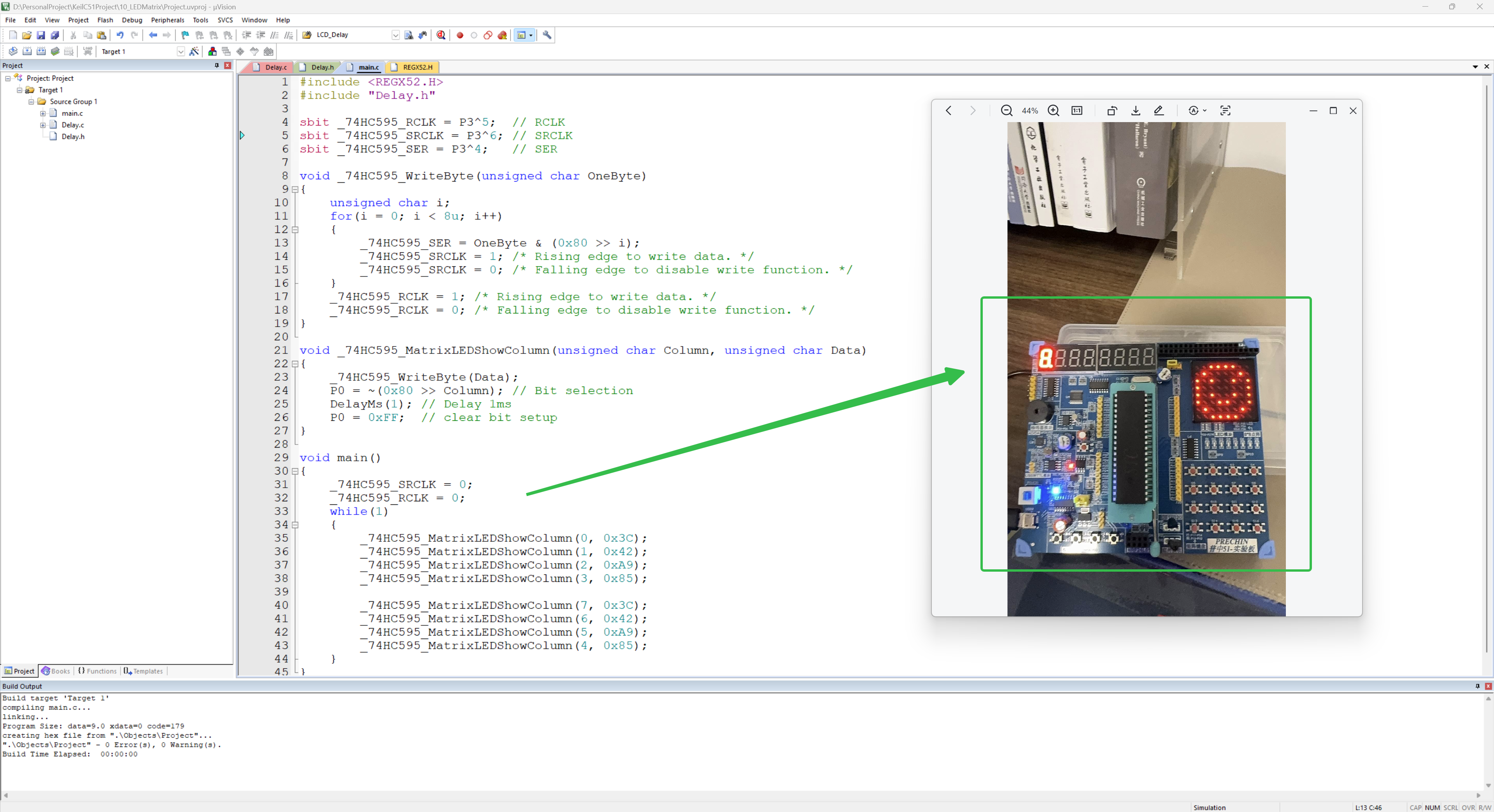Save all files

click(54, 35)
